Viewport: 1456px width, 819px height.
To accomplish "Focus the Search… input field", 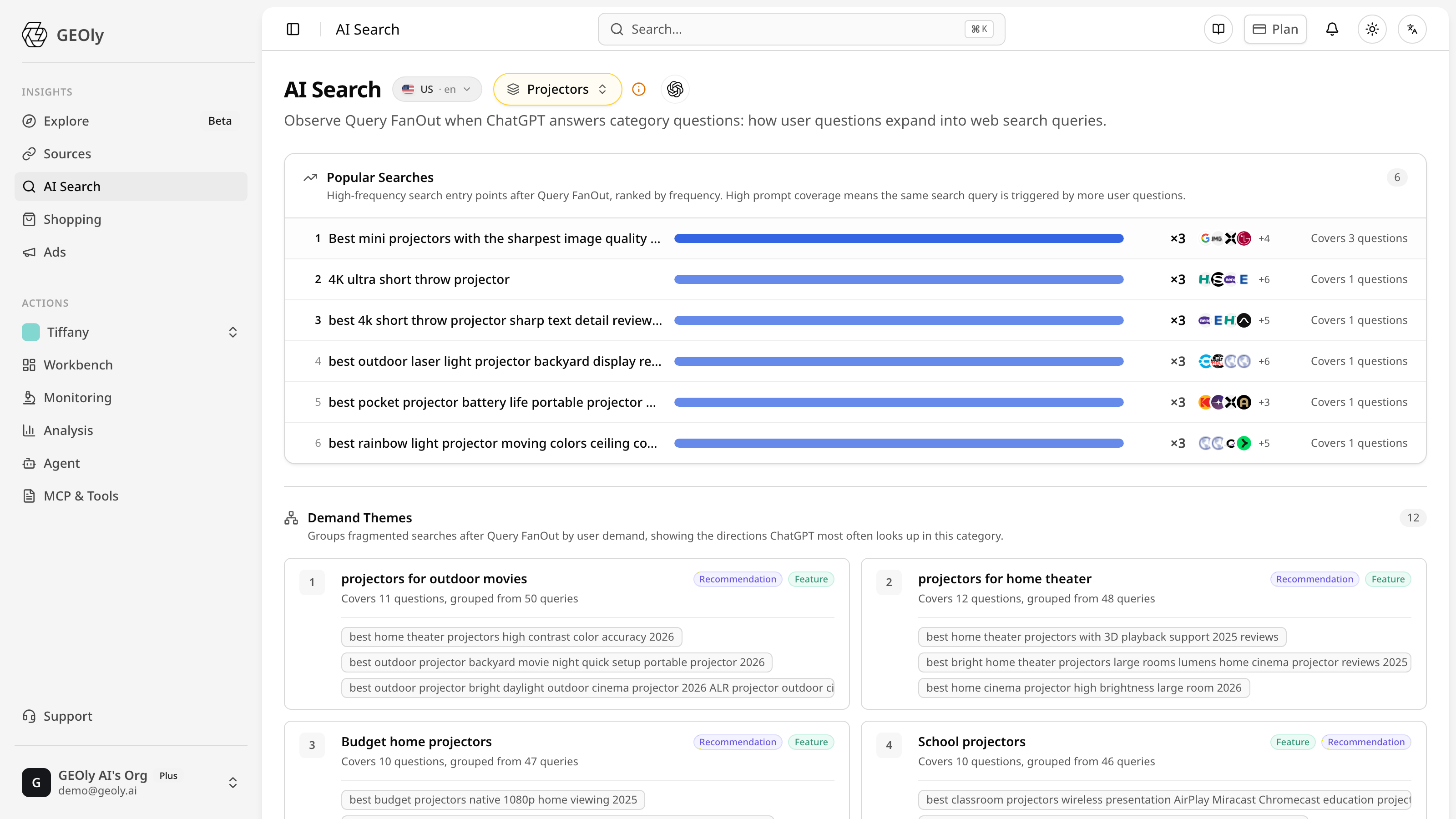I will tap(801, 29).
